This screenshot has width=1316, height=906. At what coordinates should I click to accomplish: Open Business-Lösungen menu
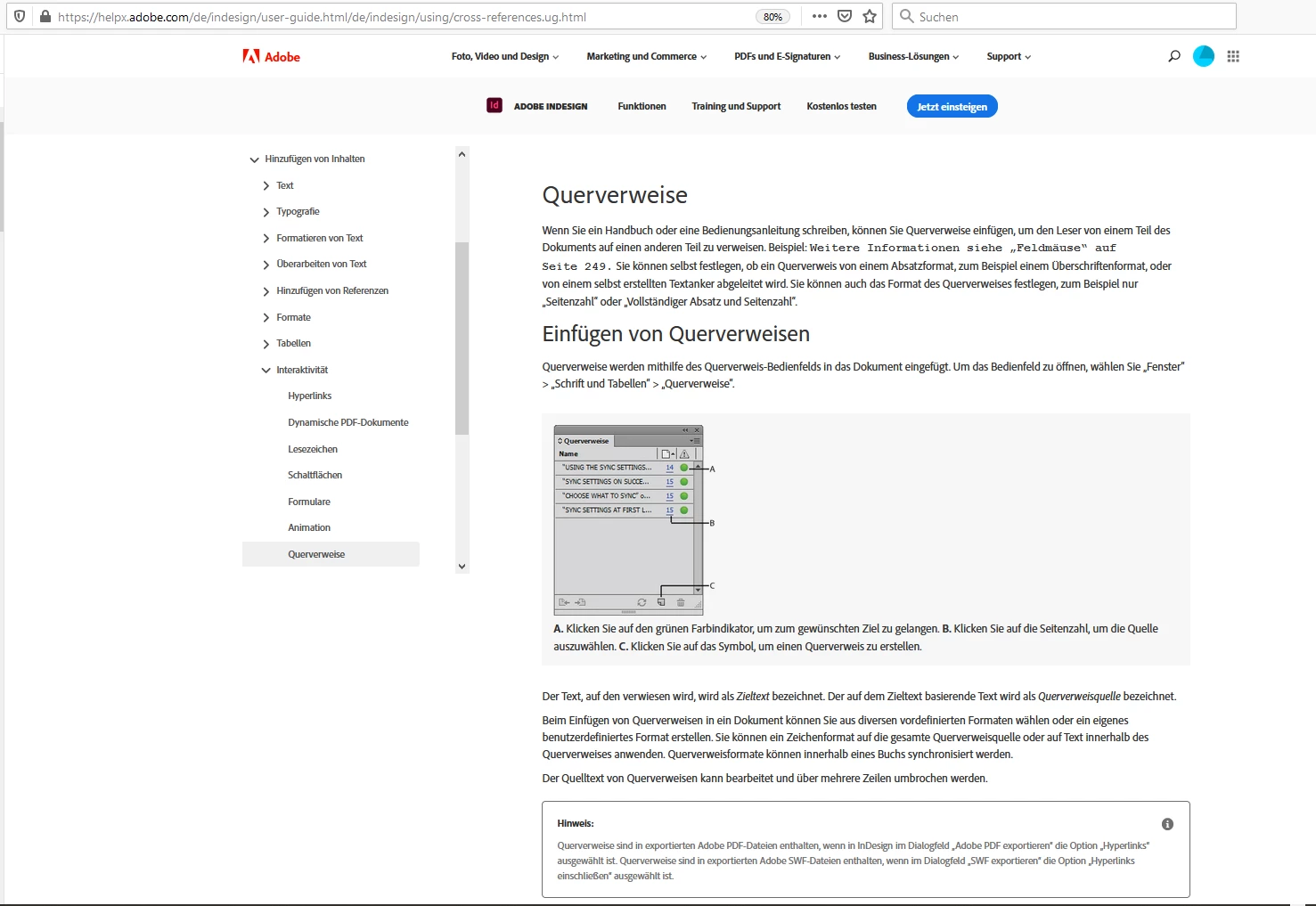pyautogui.click(x=913, y=56)
